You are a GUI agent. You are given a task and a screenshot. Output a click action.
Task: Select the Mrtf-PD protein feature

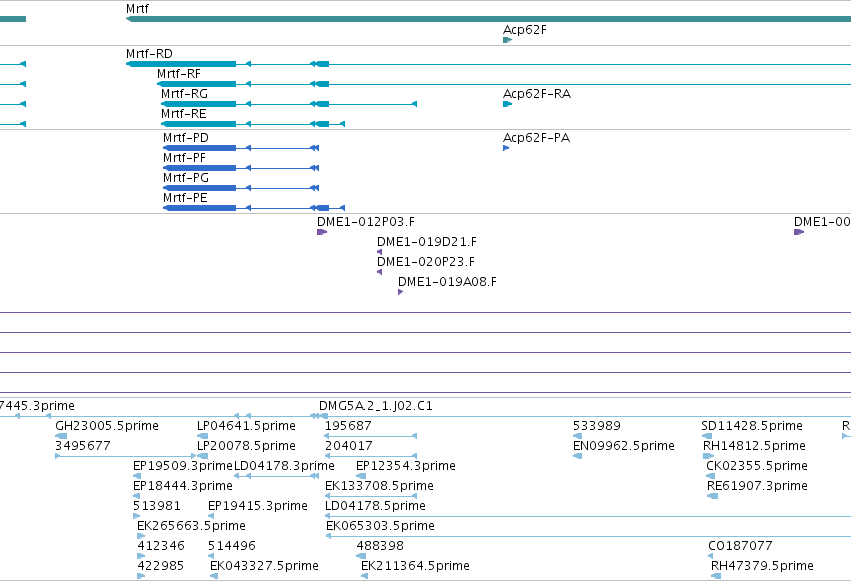click(241, 148)
